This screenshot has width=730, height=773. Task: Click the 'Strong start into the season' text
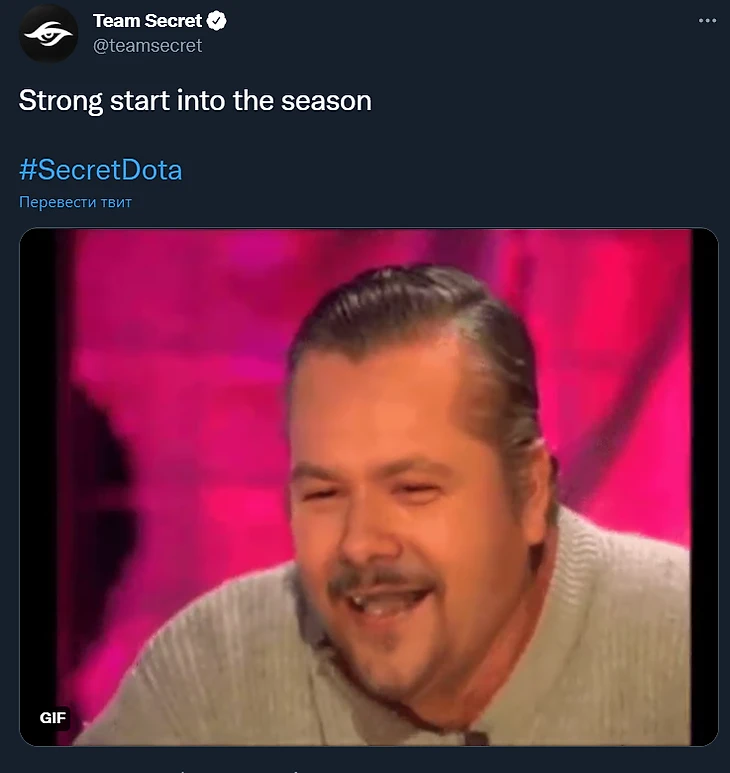pyautogui.click(x=195, y=101)
